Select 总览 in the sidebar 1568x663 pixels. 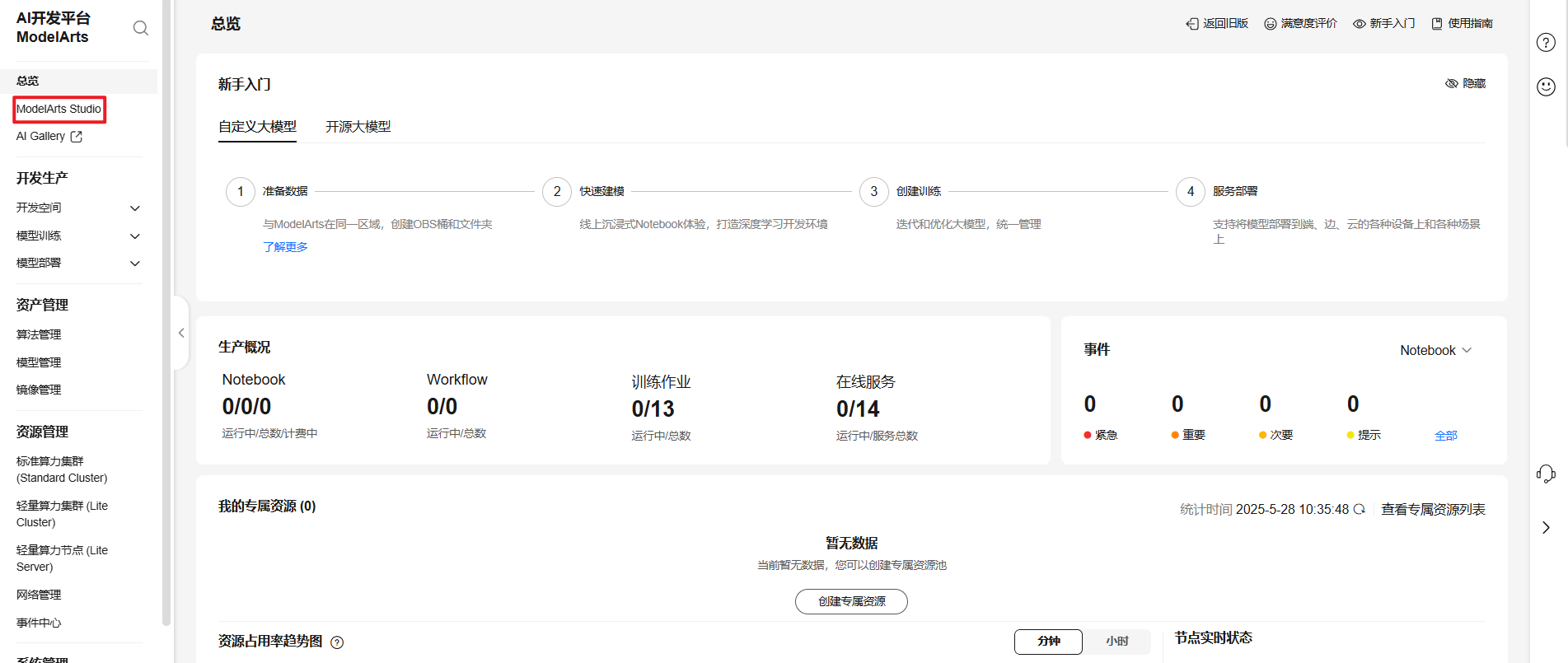click(x=78, y=81)
